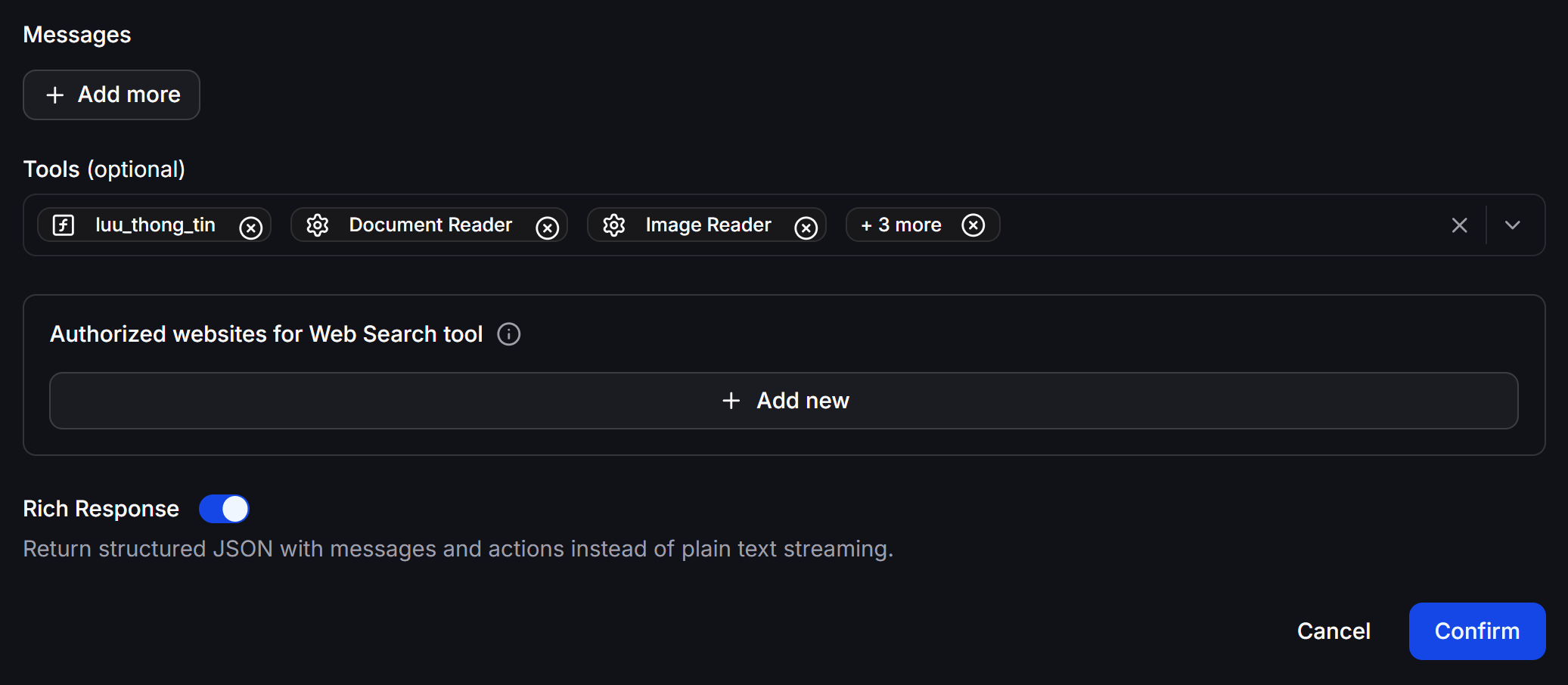Click the Confirm button
The height and width of the screenshot is (685, 1568).
pos(1477,631)
